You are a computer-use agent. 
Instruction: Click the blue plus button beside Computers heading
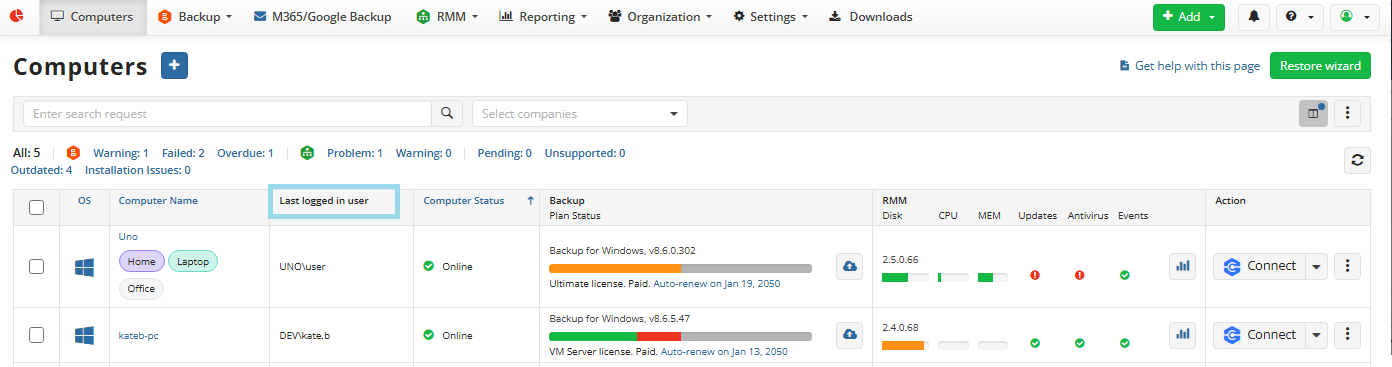[174, 66]
